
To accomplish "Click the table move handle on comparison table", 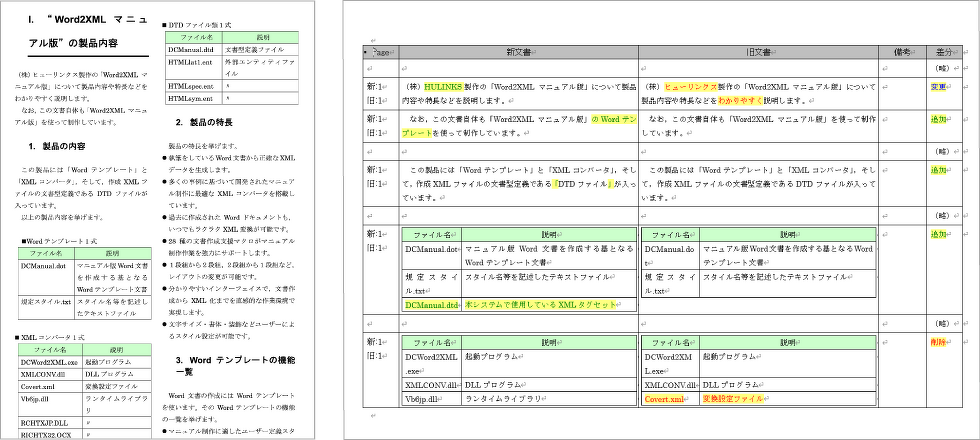I will [x=364, y=50].
